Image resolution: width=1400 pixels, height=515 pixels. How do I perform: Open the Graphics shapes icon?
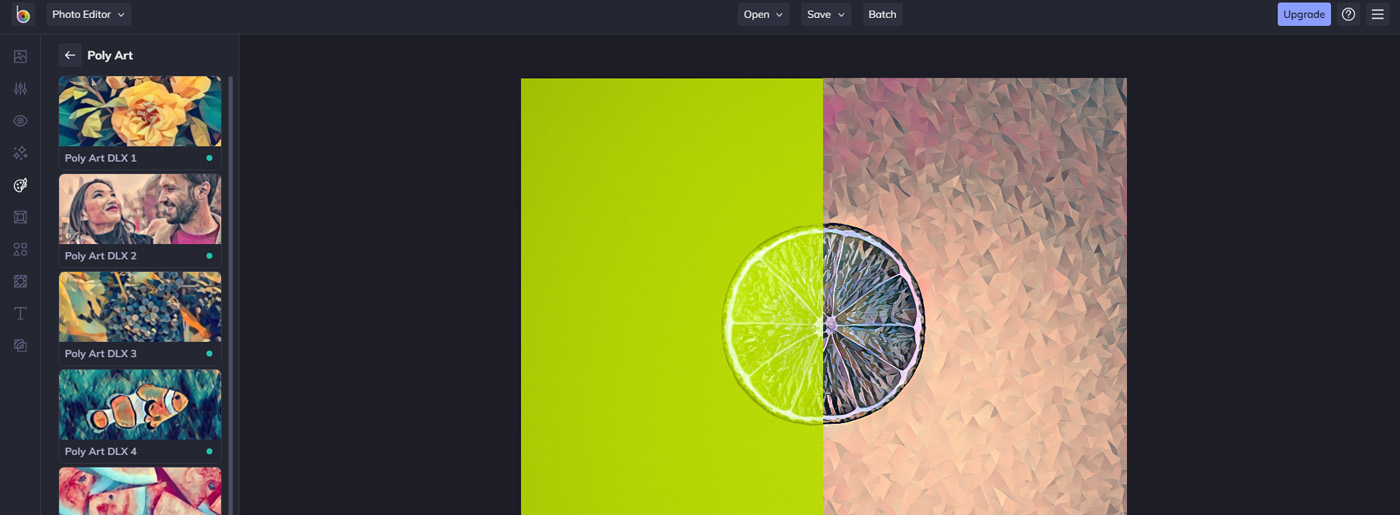(20, 249)
